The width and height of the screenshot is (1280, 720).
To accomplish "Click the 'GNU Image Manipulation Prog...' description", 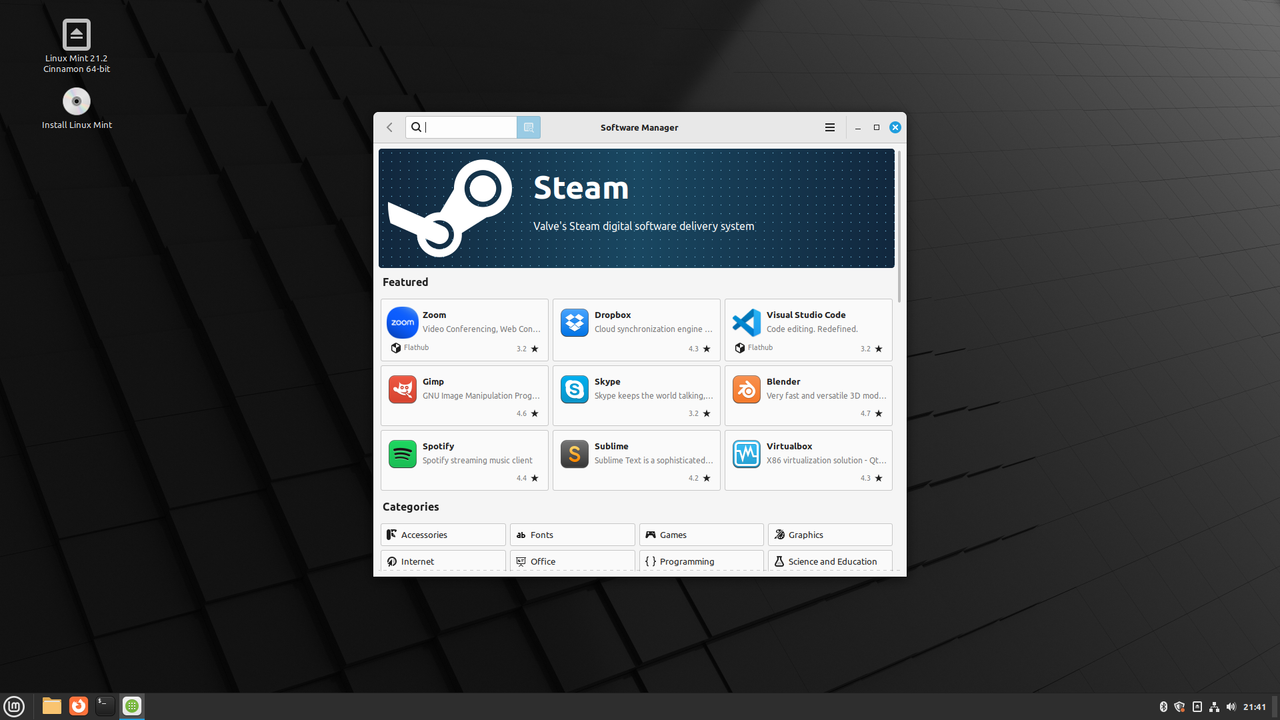I will pyautogui.click(x=481, y=396).
